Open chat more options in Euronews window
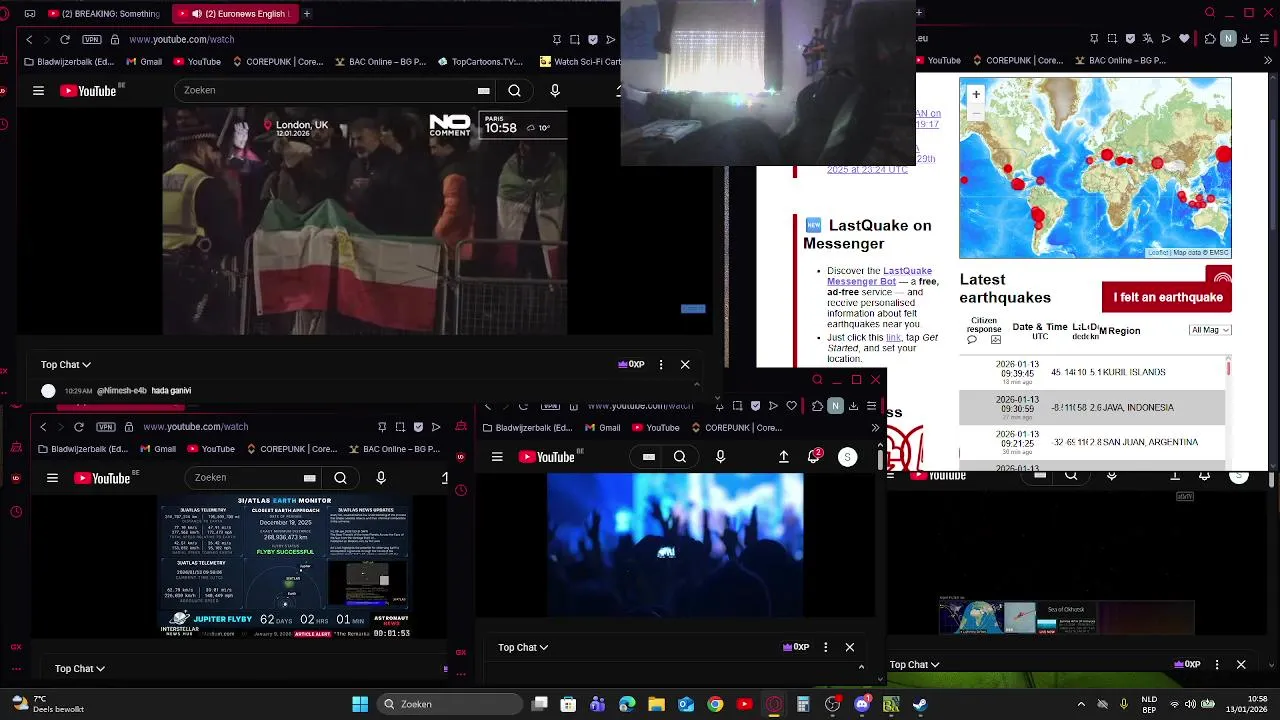Viewport: 1280px width, 720px height. click(x=661, y=364)
